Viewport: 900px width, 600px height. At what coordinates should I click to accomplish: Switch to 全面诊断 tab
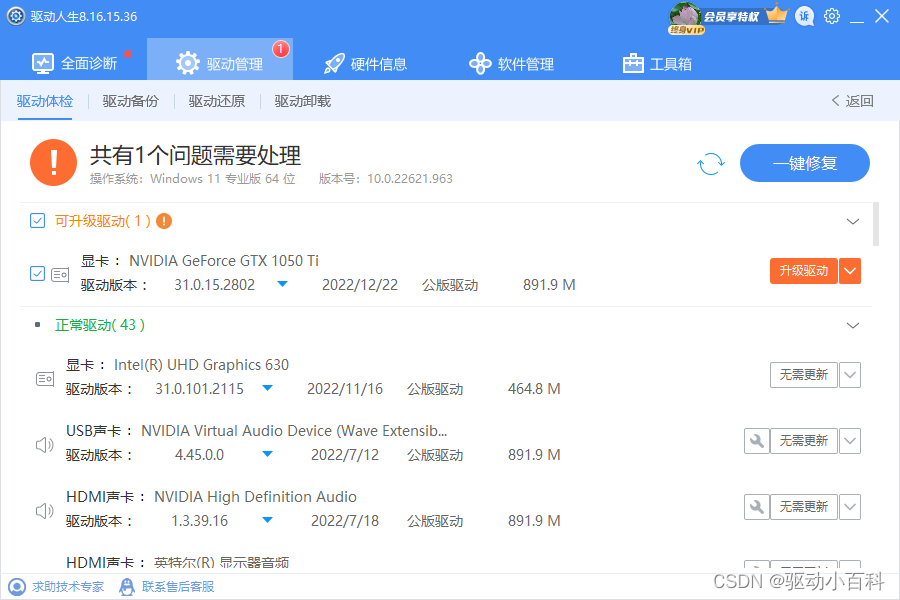coord(75,63)
